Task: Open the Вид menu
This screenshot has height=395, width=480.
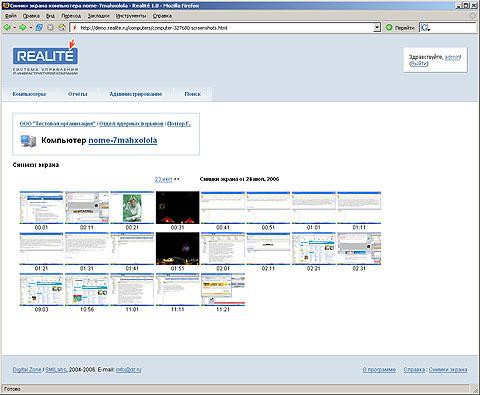Action: click(50, 16)
